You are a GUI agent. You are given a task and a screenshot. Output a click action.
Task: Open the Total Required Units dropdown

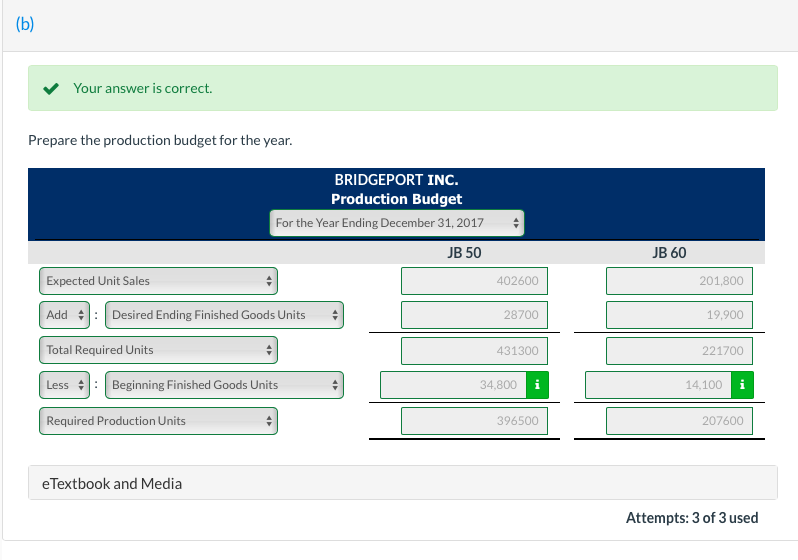pos(158,350)
